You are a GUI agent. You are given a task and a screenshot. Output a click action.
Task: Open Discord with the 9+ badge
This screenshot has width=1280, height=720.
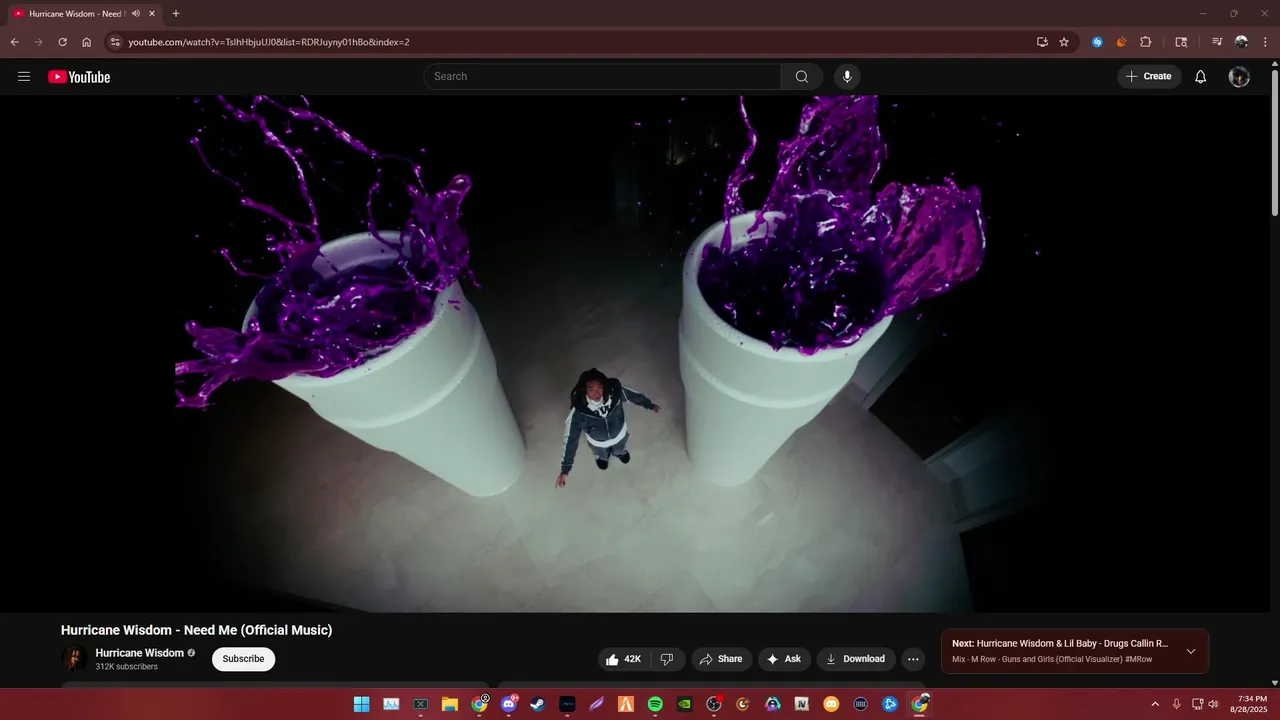tap(509, 704)
